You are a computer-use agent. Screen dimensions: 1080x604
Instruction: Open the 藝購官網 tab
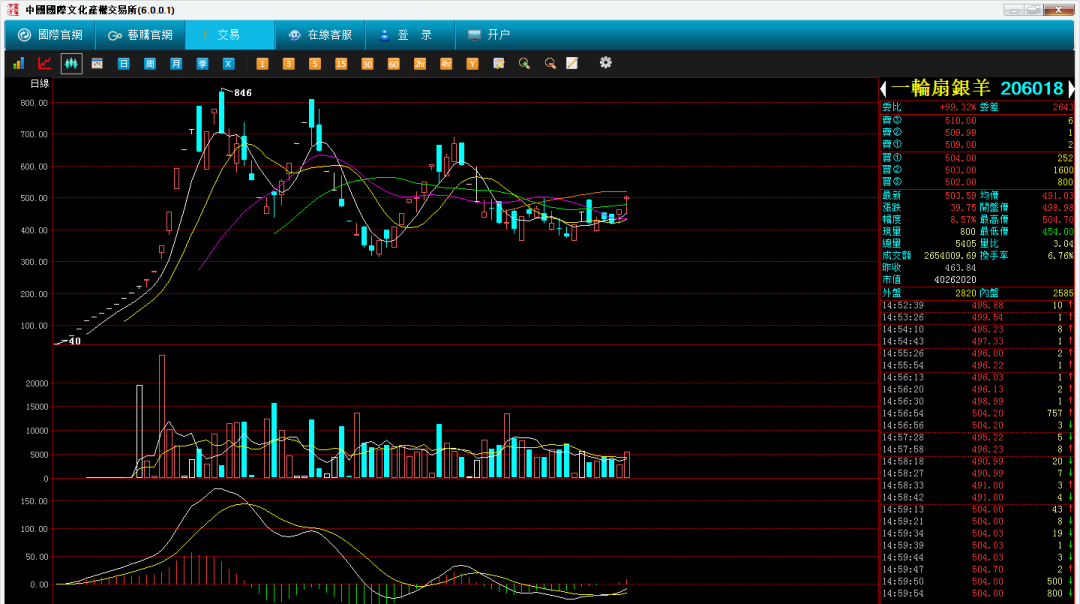pyautogui.click(x=141, y=34)
